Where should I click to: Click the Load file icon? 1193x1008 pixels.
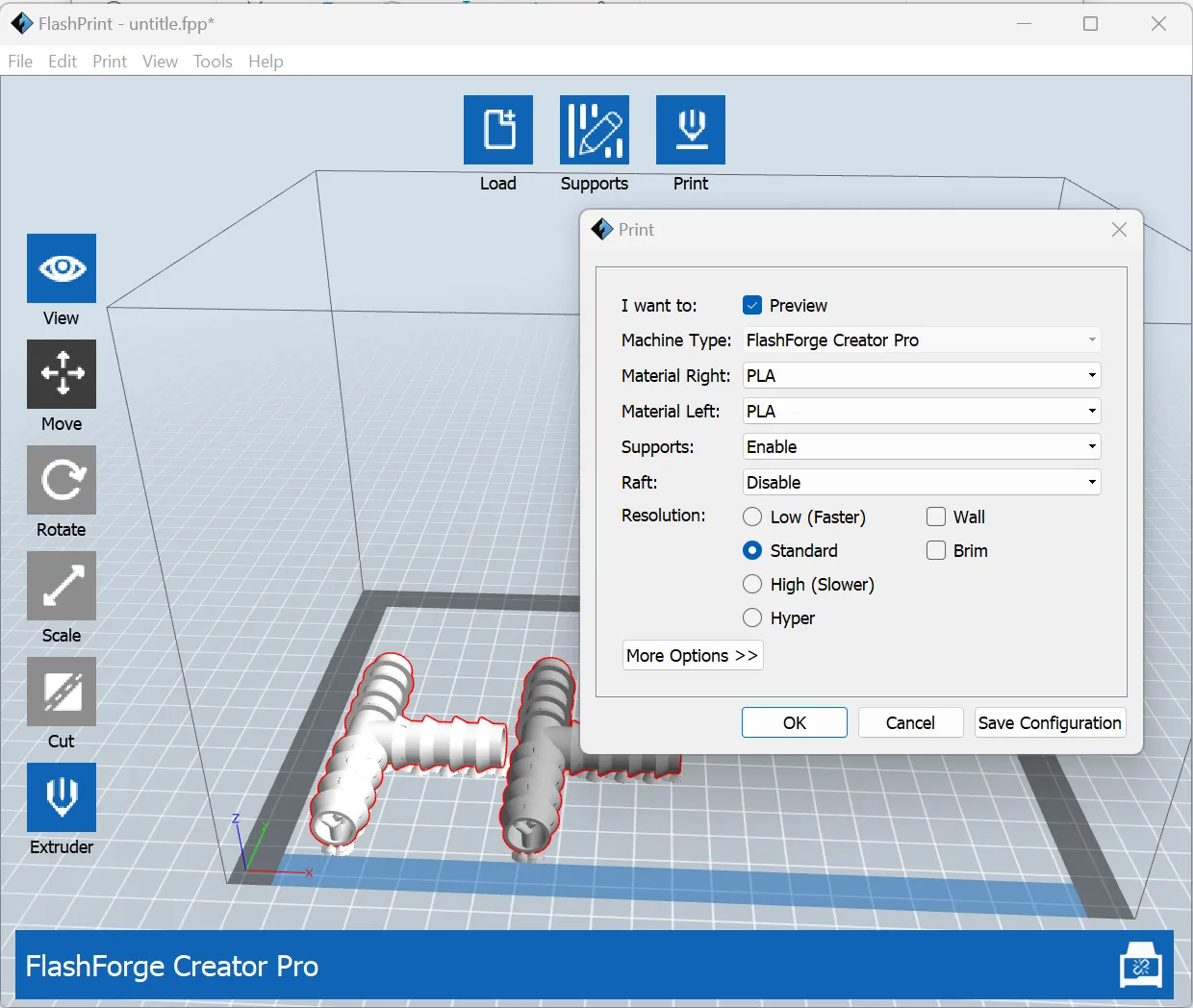pos(498,130)
